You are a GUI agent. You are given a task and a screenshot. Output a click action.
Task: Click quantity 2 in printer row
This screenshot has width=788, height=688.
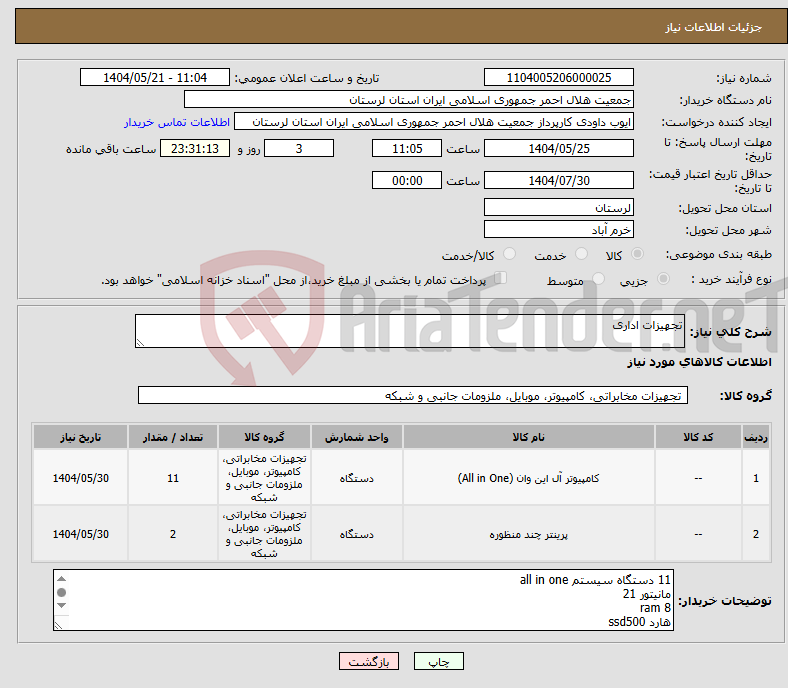tap(172, 534)
